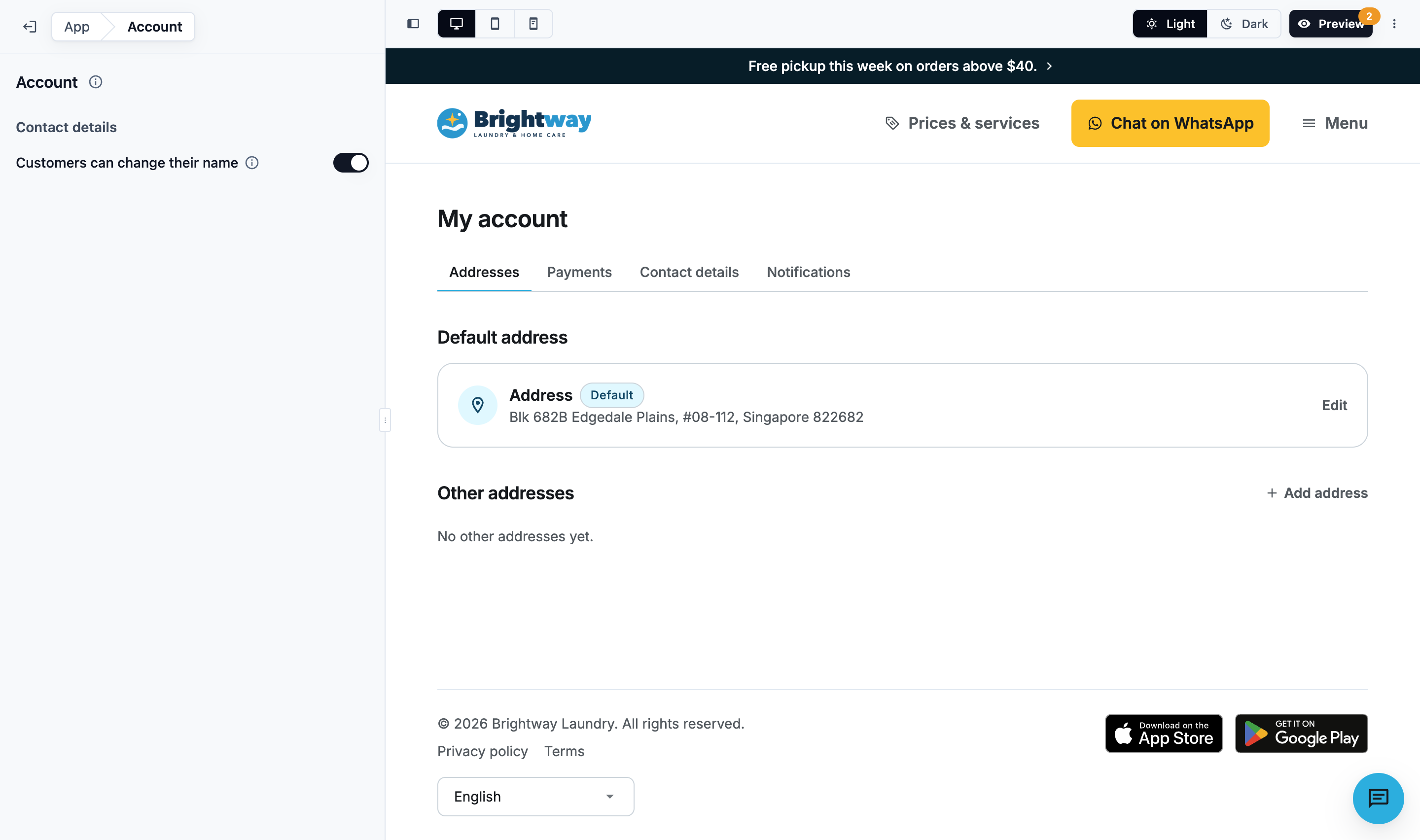Screen dimensions: 1420x840
Task: Click the Get it on Google Play badge
Action: click(x=1301, y=733)
